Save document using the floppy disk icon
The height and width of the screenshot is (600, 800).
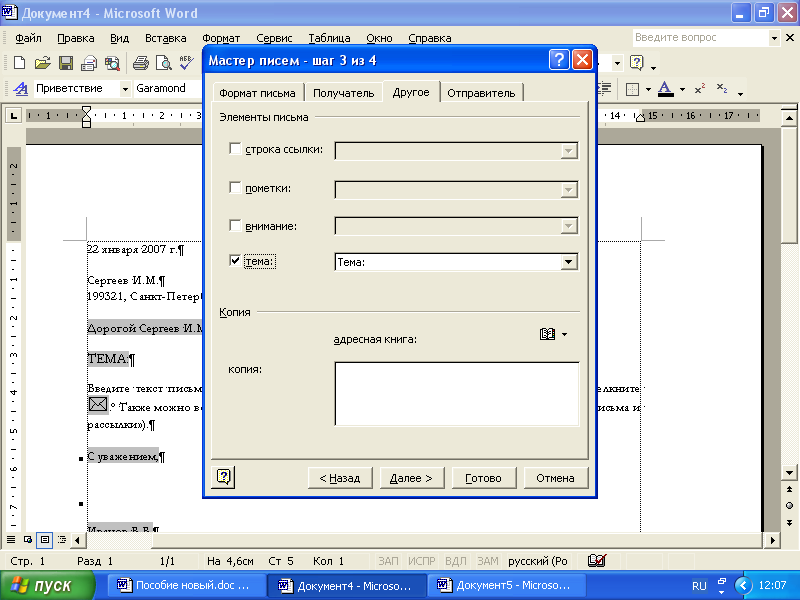click(66, 63)
